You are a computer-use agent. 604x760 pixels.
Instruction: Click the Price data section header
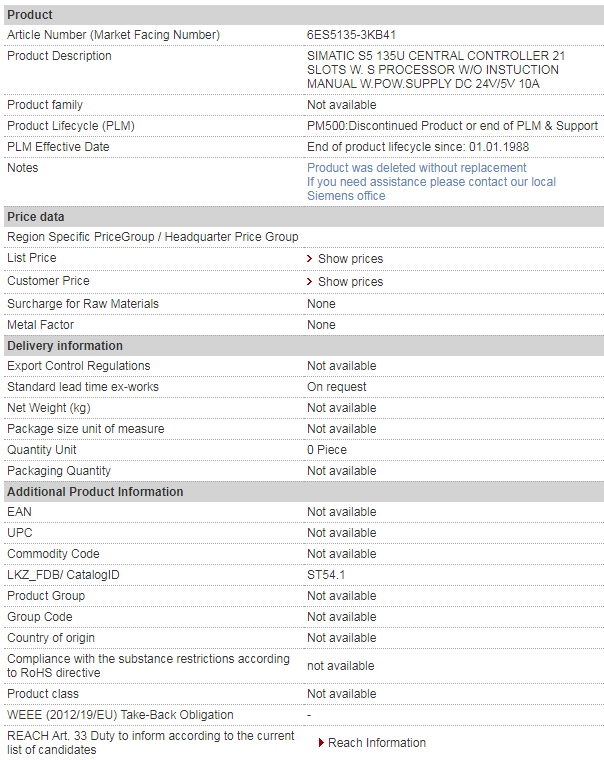(x=304, y=217)
